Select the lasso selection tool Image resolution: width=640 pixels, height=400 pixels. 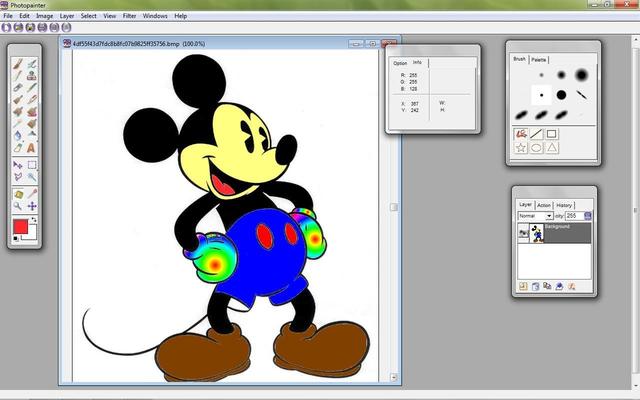click(x=18, y=177)
